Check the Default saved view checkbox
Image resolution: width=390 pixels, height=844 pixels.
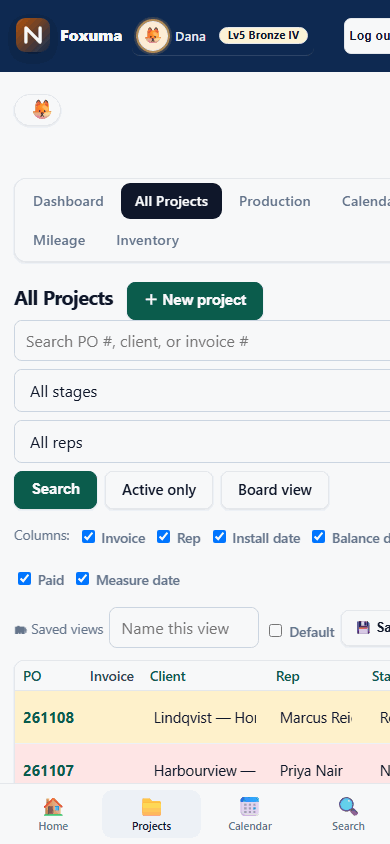tap(275, 630)
